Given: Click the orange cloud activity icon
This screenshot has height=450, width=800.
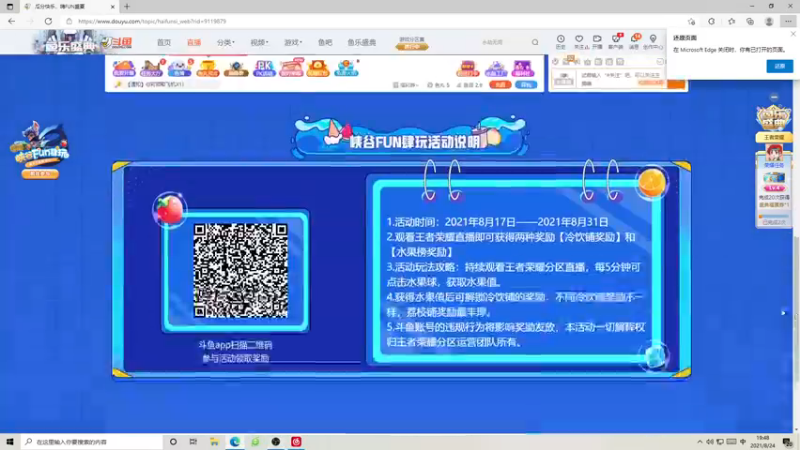Looking at the screenshot, I should [124, 68].
